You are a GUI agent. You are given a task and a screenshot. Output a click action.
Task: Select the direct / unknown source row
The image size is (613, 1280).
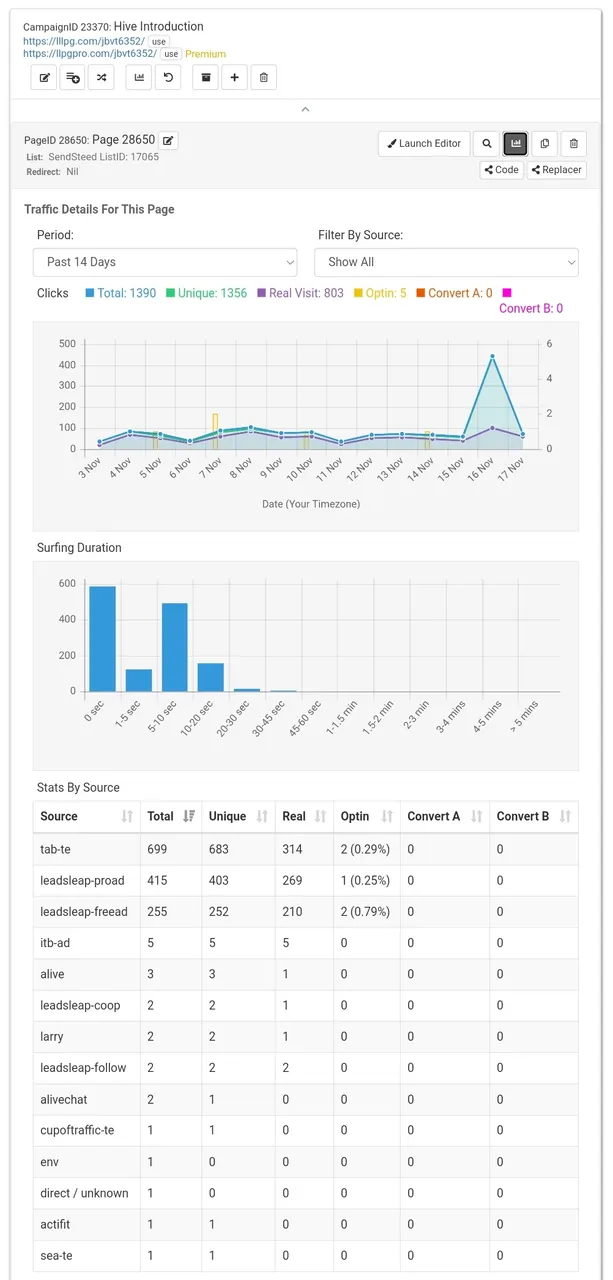(x=305, y=1193)
